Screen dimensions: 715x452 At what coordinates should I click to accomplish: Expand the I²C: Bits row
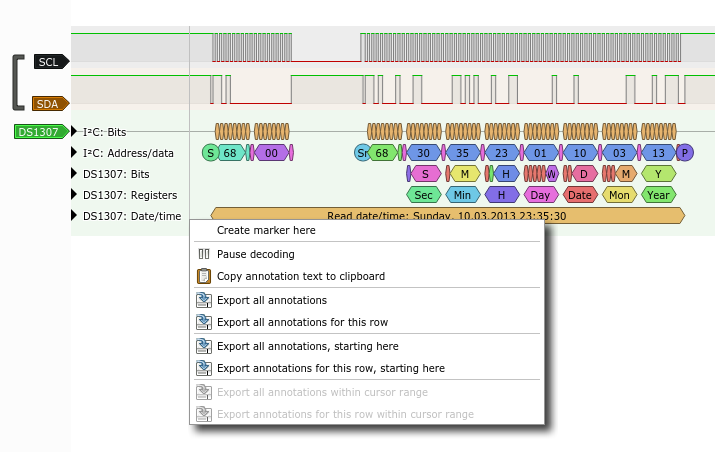click(74, 132)
